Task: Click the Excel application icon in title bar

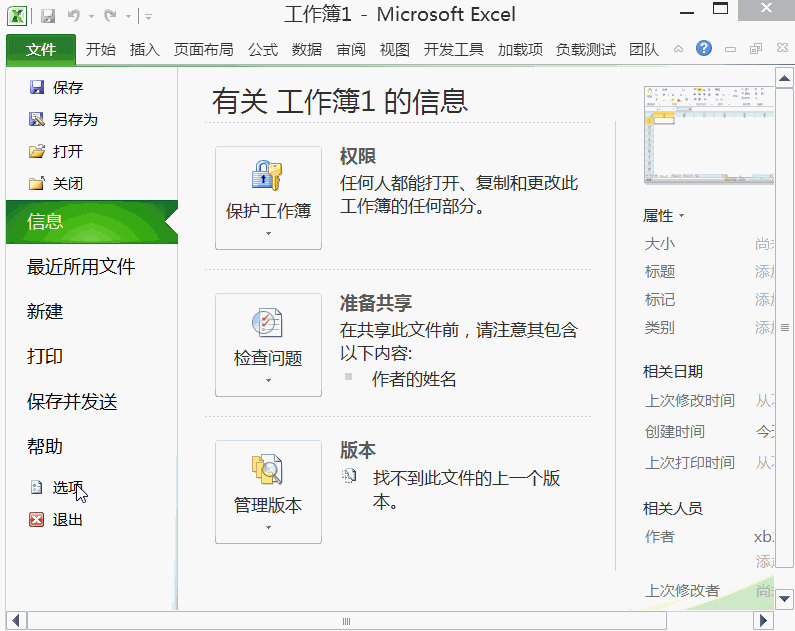Action: 17,16
